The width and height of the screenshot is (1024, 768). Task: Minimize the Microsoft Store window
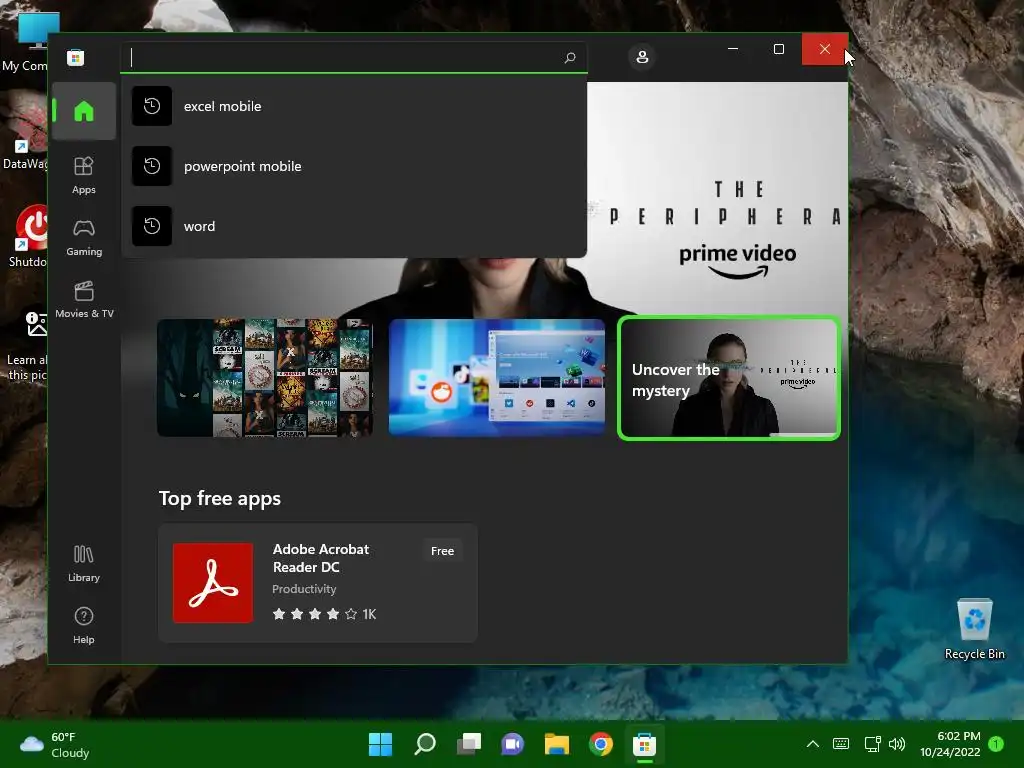click(733, 49)
